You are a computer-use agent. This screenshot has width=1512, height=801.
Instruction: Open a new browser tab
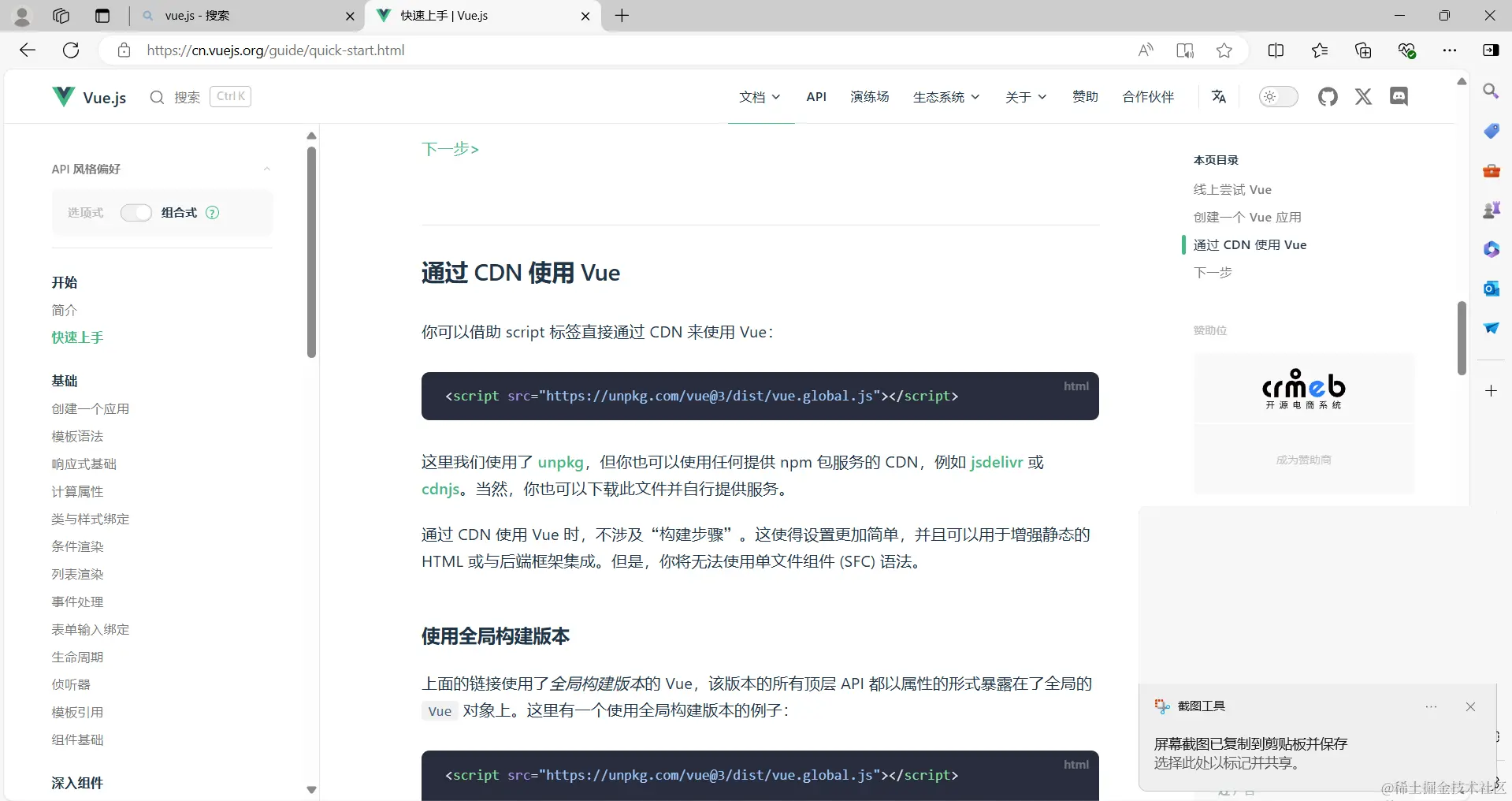[622, 16]
